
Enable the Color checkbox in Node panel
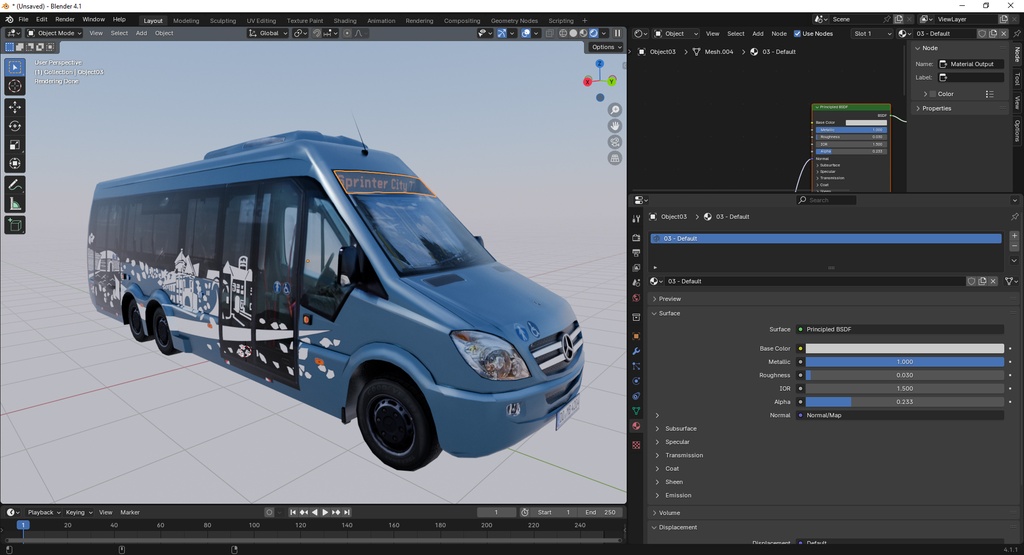pyautogui.click(x=931, y=94)
